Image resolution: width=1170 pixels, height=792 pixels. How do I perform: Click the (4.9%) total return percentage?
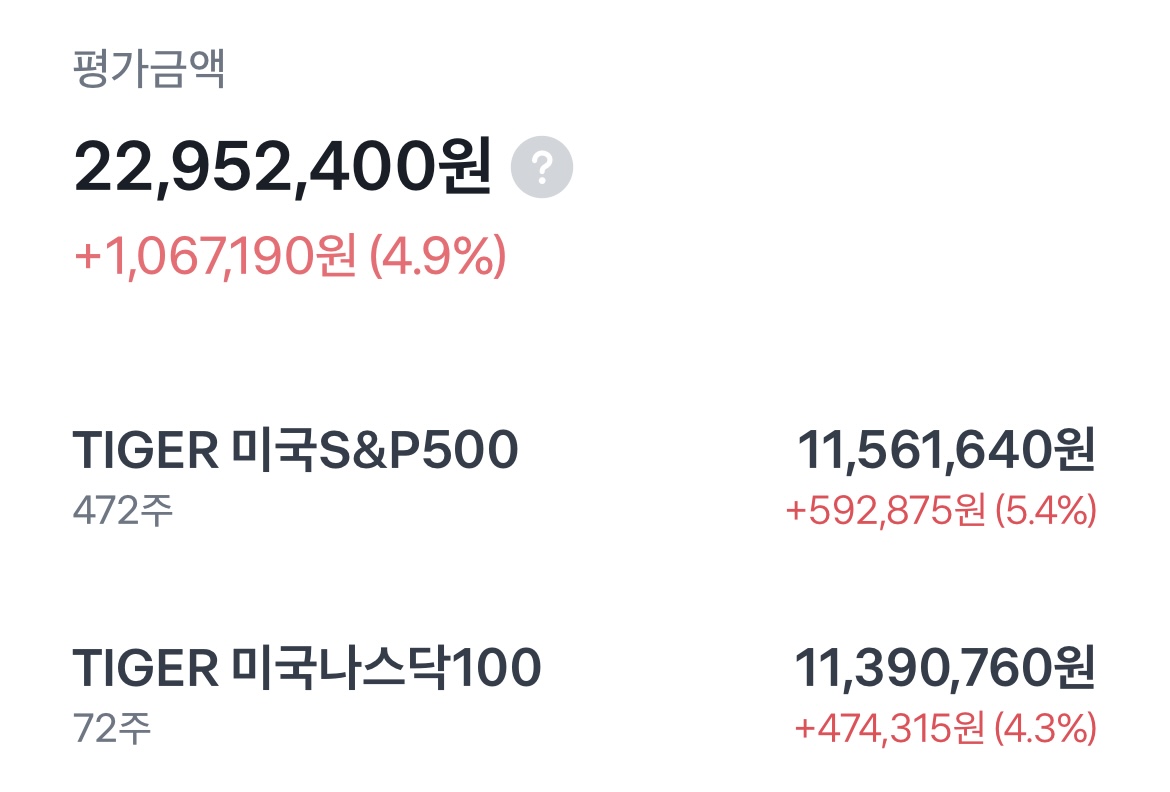point(438,256)
